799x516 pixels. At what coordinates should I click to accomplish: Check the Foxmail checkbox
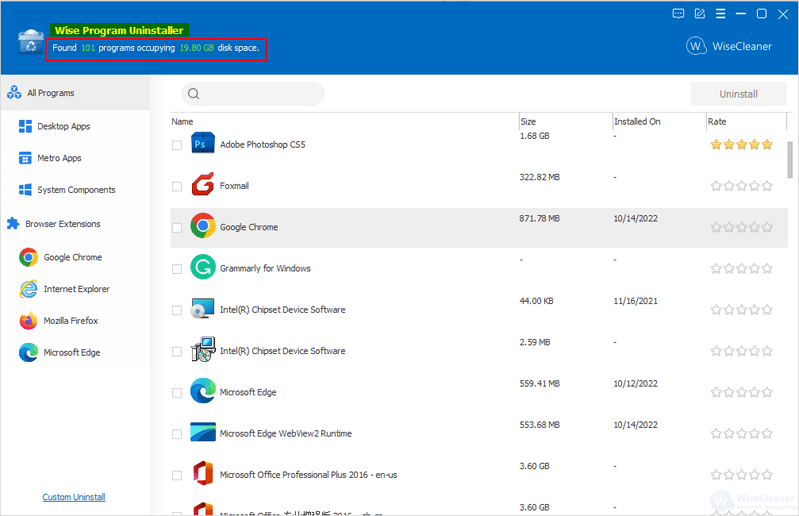177,186
